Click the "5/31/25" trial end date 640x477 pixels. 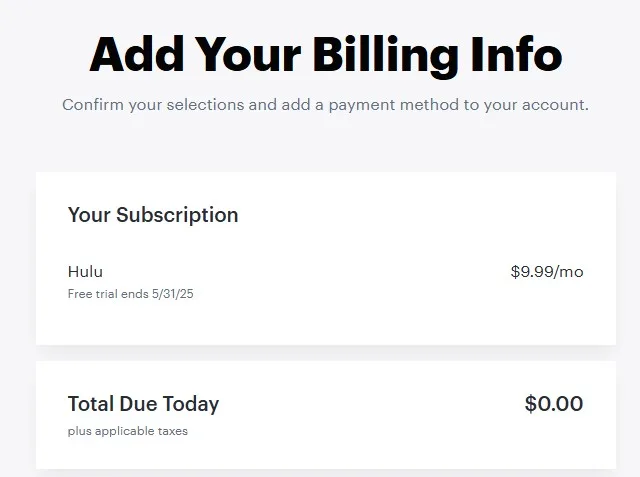pos(174,294)
